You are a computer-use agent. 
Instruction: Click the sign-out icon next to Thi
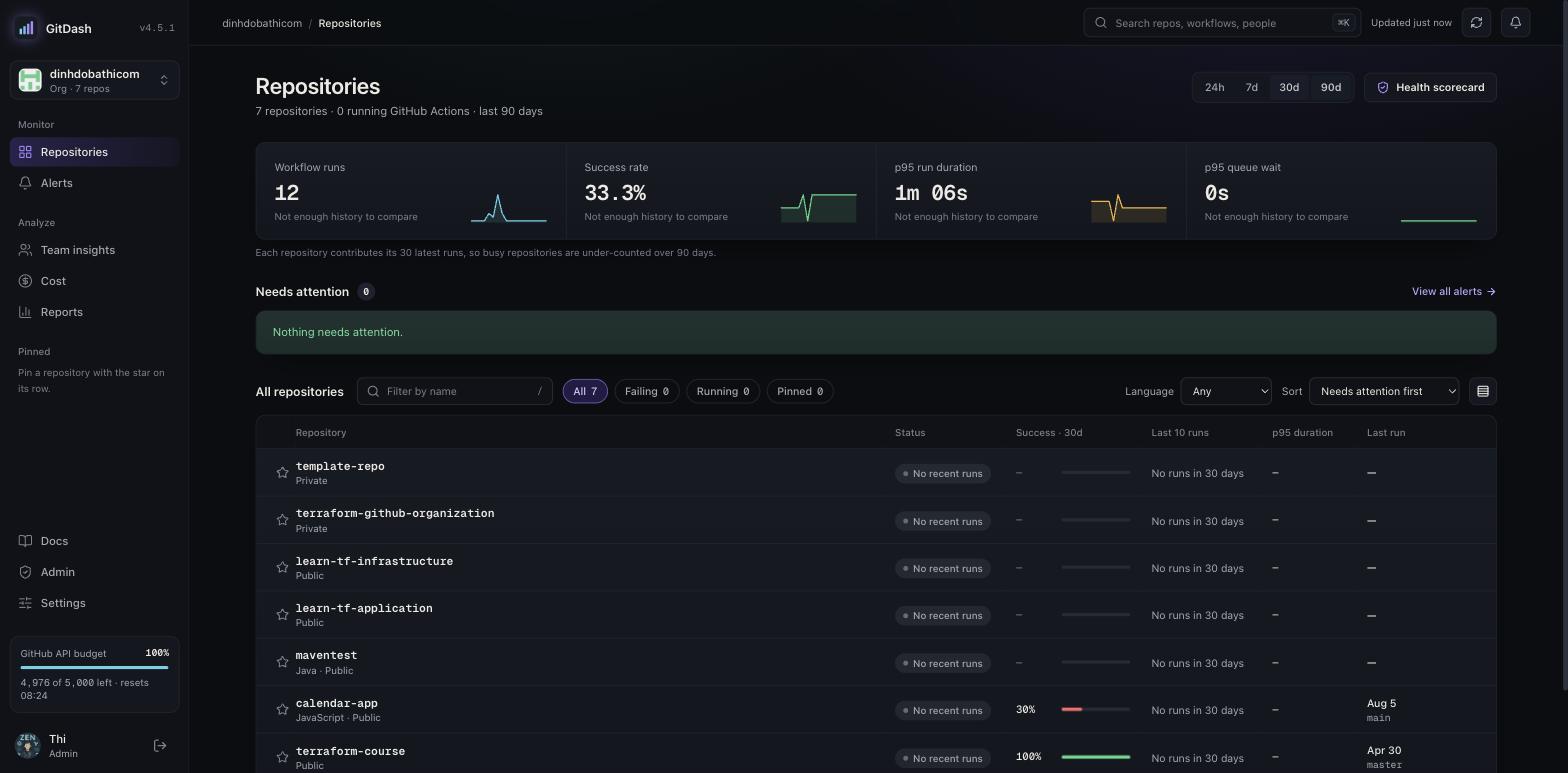(x=160, y=746)
